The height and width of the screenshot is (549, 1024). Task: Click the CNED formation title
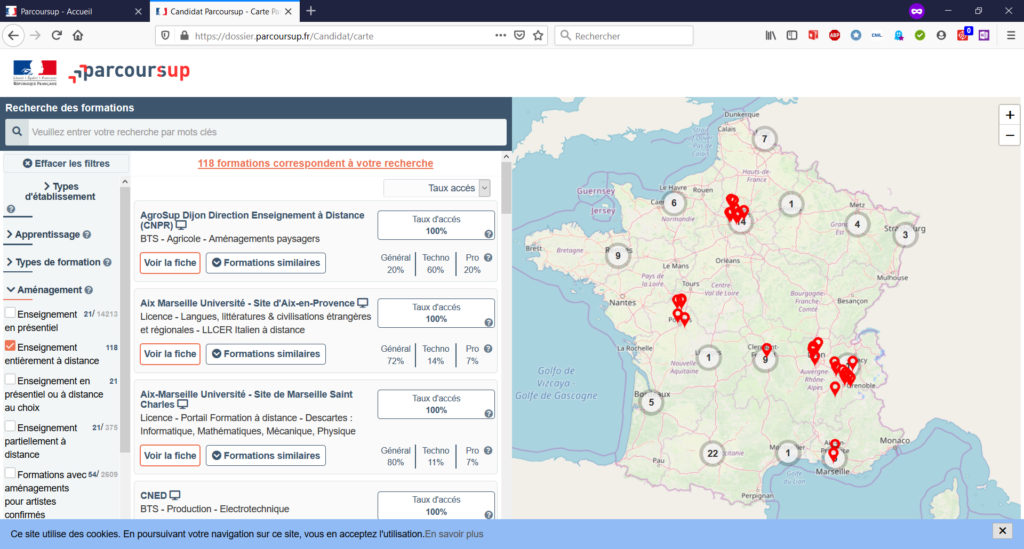coord(153,495)
